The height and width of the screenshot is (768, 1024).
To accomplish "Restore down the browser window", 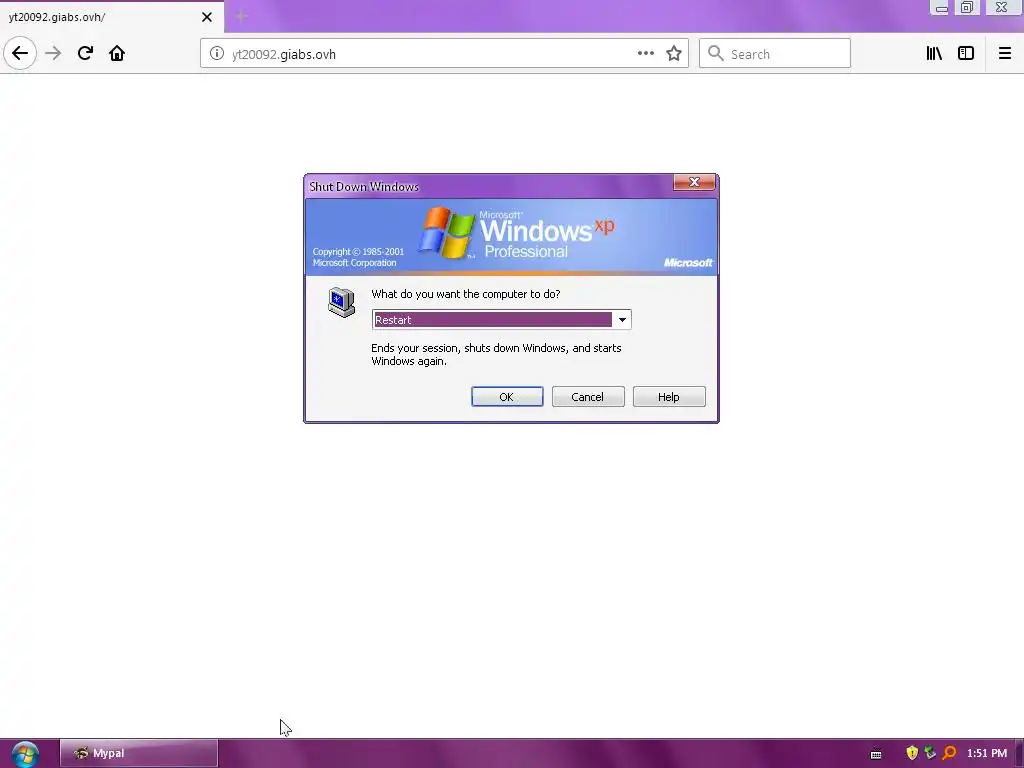I will tap(967, 8).
